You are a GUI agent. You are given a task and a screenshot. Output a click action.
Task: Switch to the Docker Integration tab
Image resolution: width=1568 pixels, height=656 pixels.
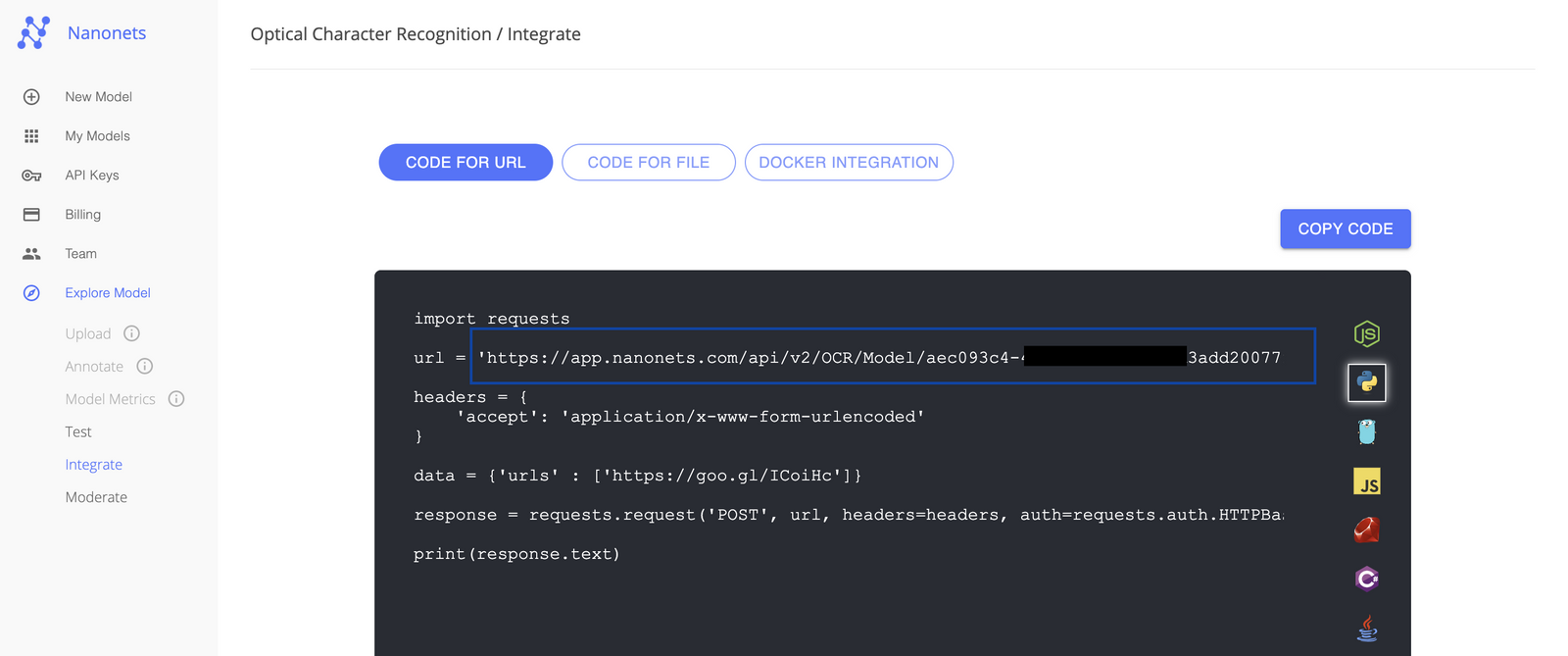click(x=848, y=163)
